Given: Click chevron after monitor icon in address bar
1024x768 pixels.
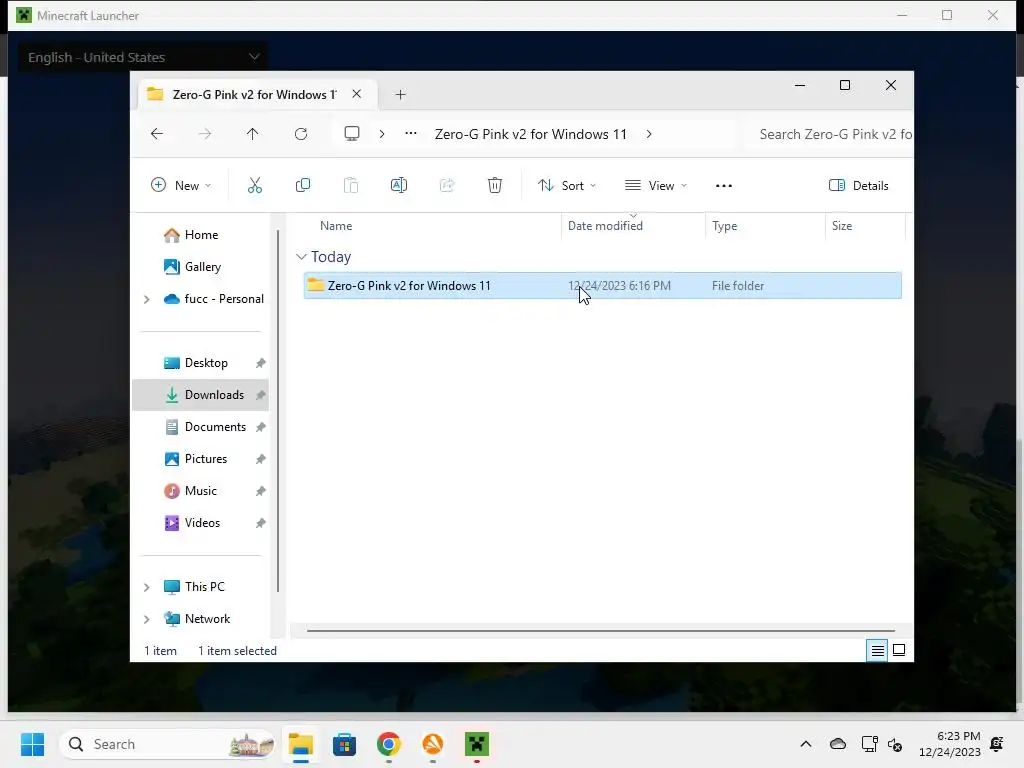Looking at the screenshot, I should 382,134.
